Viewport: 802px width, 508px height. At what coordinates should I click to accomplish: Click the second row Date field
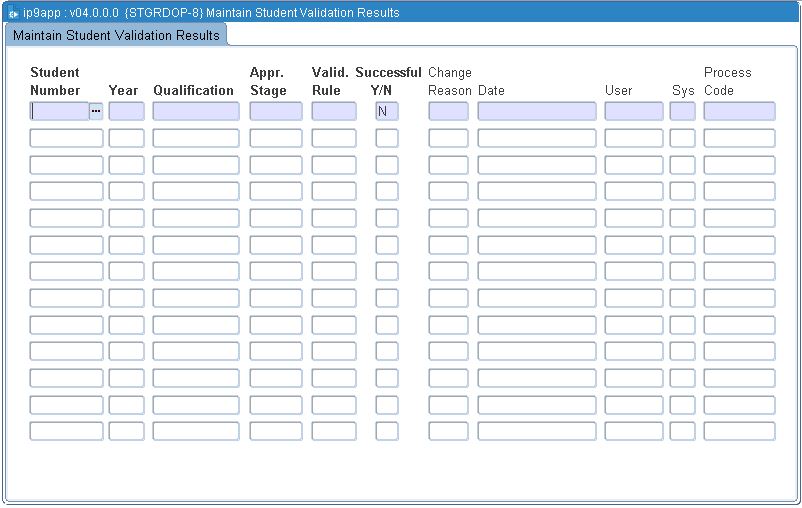(537, 138)
